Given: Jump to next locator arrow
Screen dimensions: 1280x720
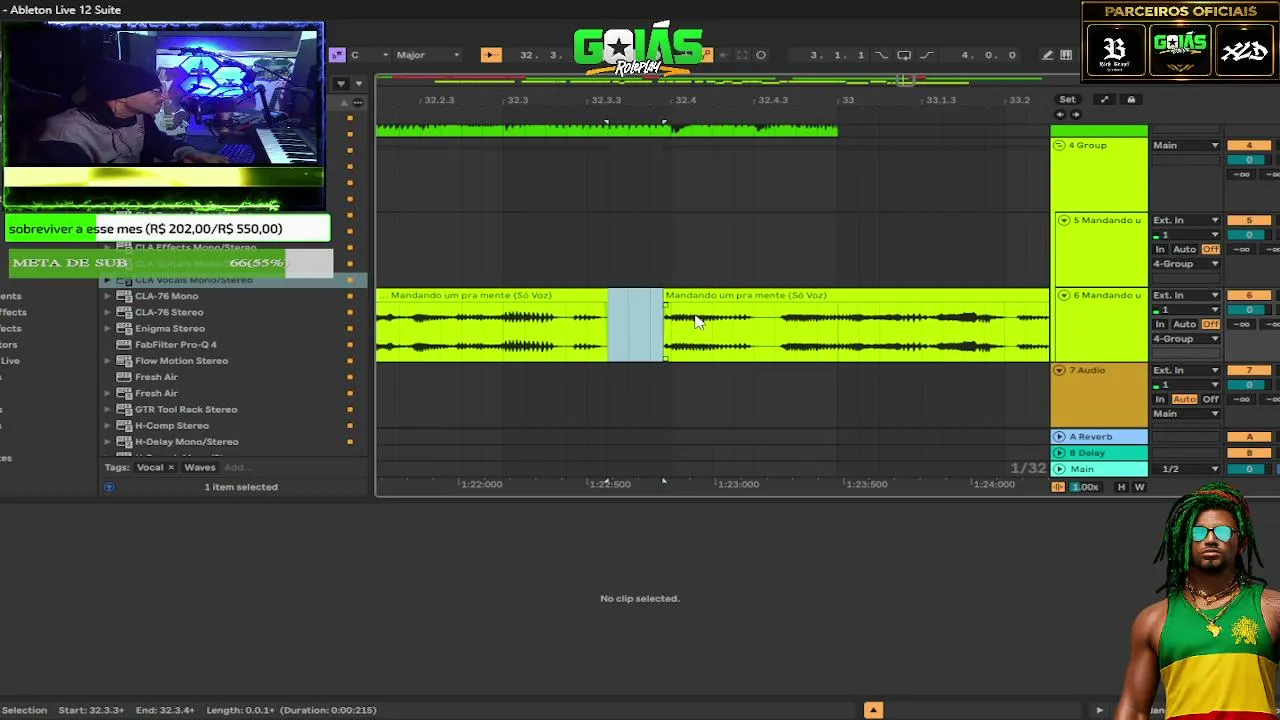Looking at the screenshot, I should tap(1076, 114).
